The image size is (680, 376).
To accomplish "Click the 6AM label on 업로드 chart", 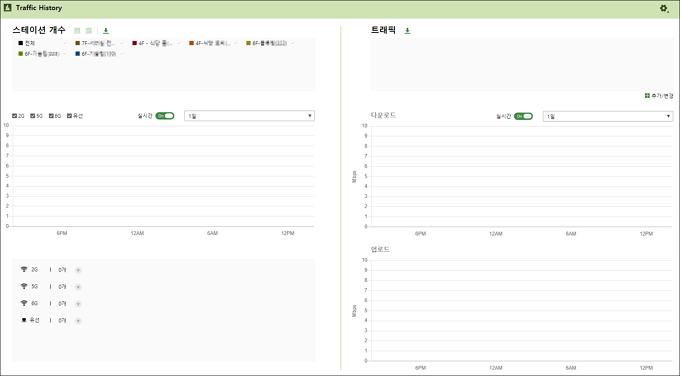I will 571,368.
